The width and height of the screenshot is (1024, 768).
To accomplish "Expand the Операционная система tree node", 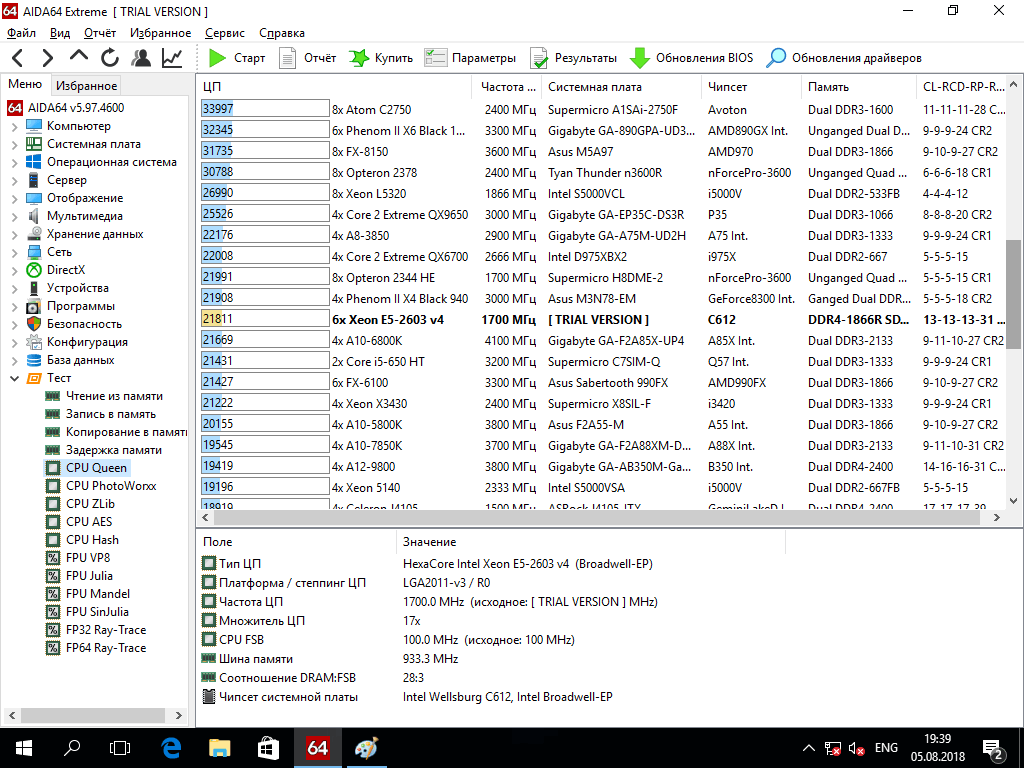I will point(14,162).
